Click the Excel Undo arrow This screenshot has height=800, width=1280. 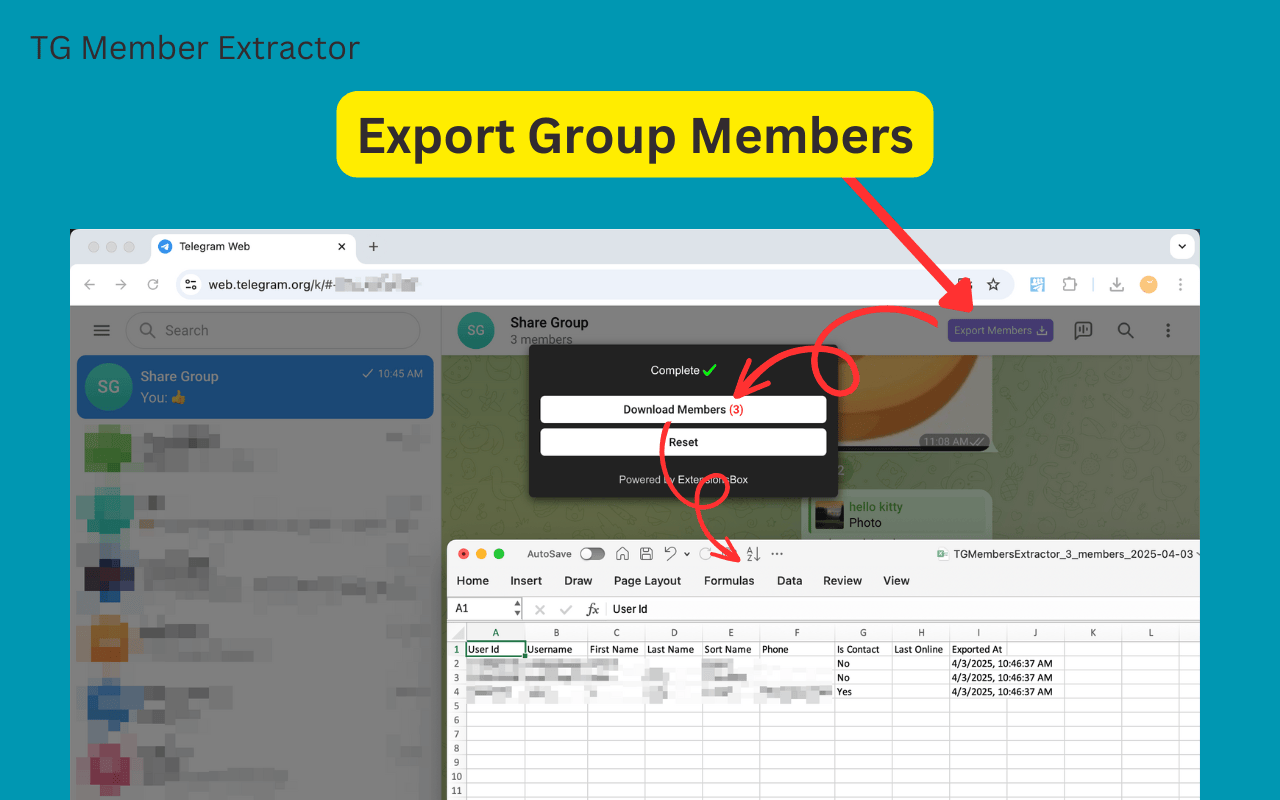point(670,554)
